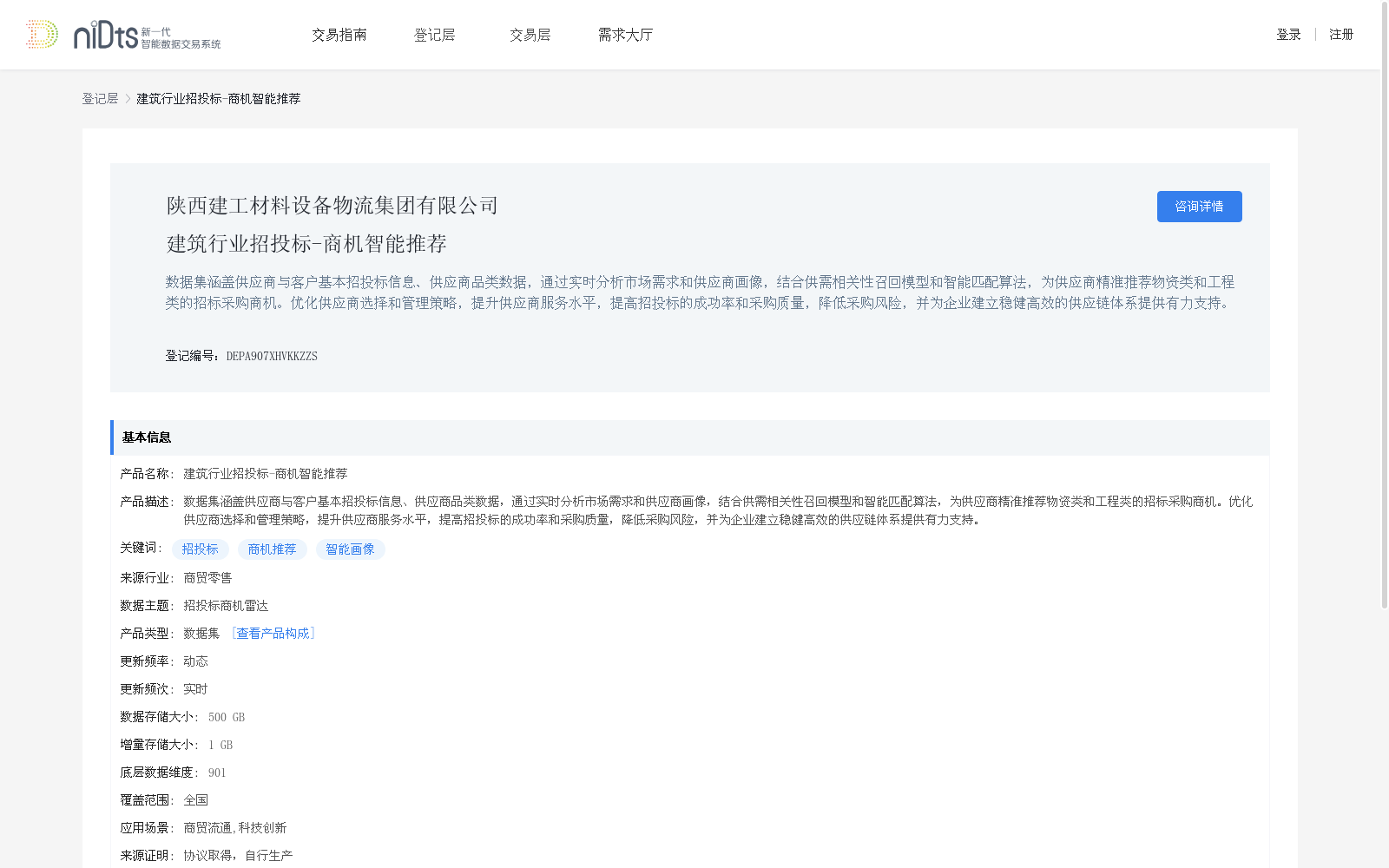The height and width of the screenshot is (868, 1389).
Task: Click the 基本信息 section header
Action: pos(690,437)
